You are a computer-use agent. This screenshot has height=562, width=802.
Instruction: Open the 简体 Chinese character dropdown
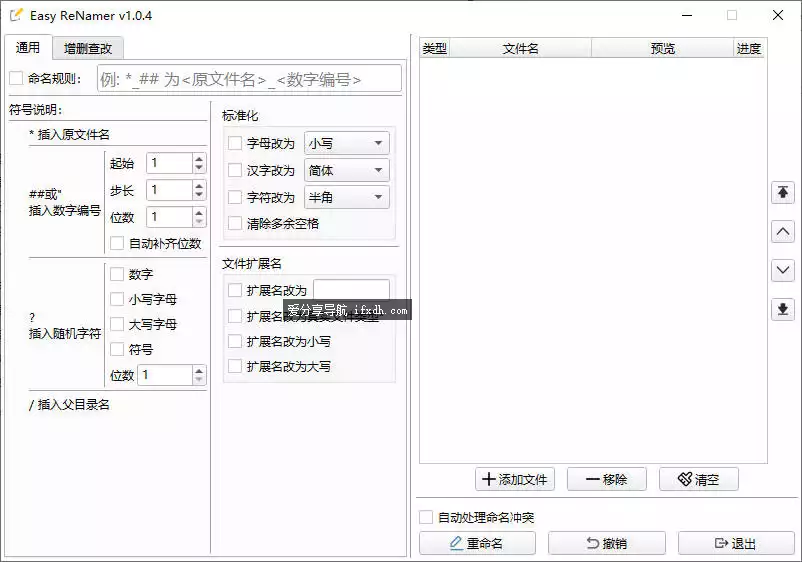(347, 170)
